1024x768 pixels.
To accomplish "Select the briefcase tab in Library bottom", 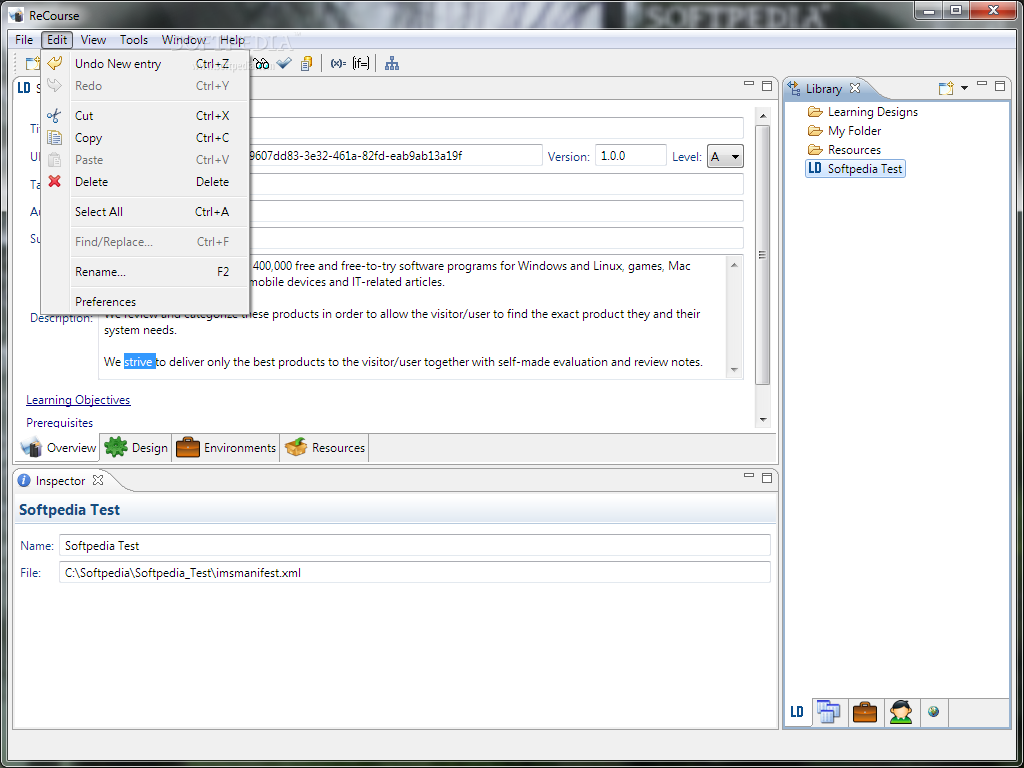I will tap(865, 712).
